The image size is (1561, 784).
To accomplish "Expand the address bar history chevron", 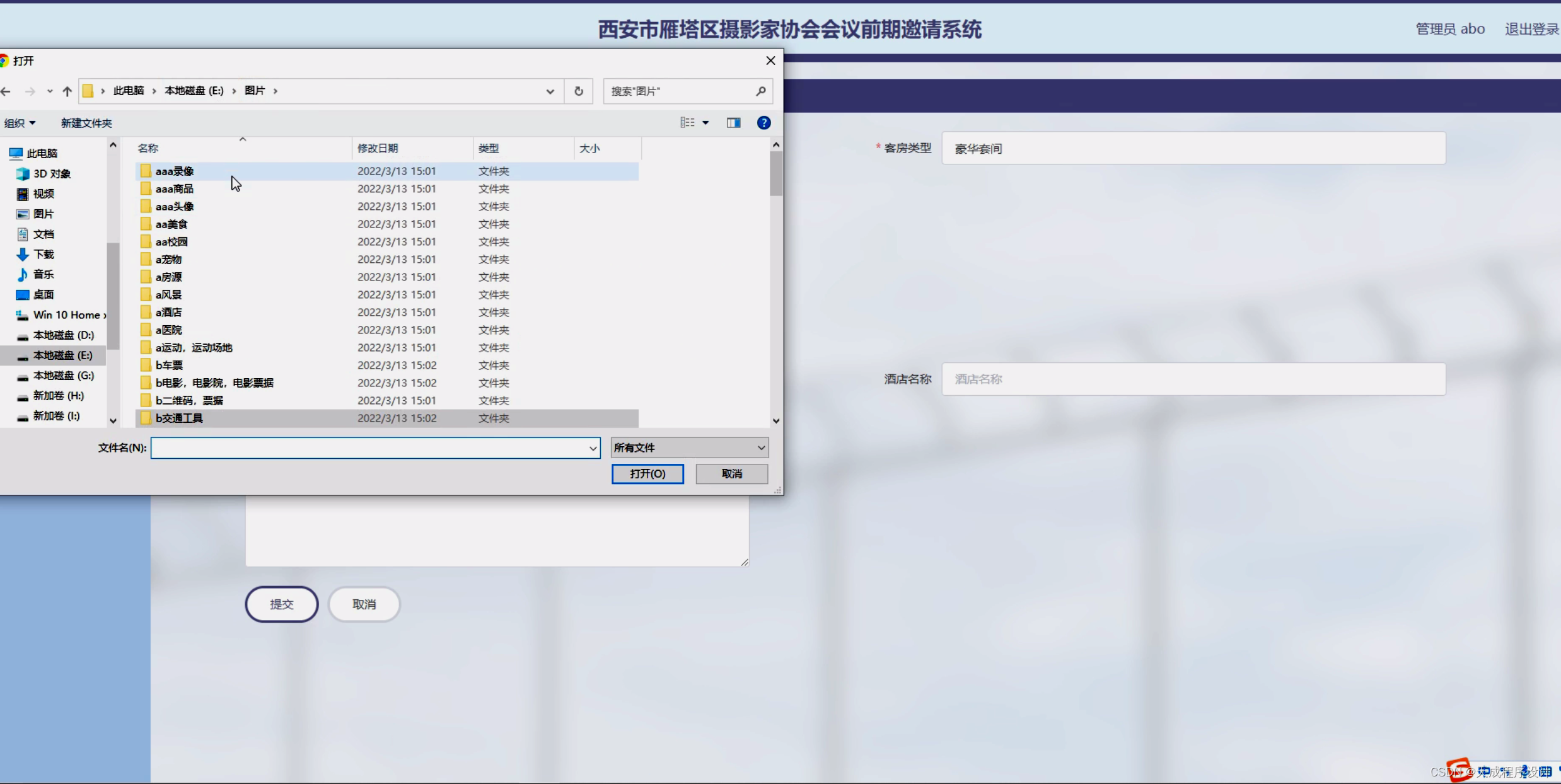I will pos(549,91).
